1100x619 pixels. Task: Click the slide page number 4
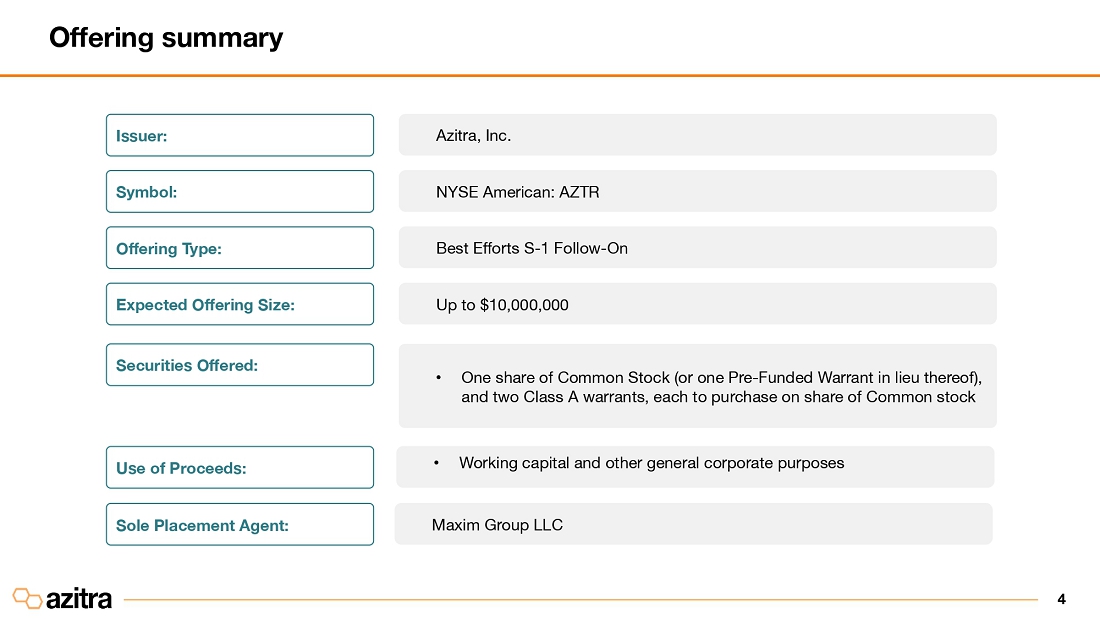pyautogui.click(x=1061, y=599)
